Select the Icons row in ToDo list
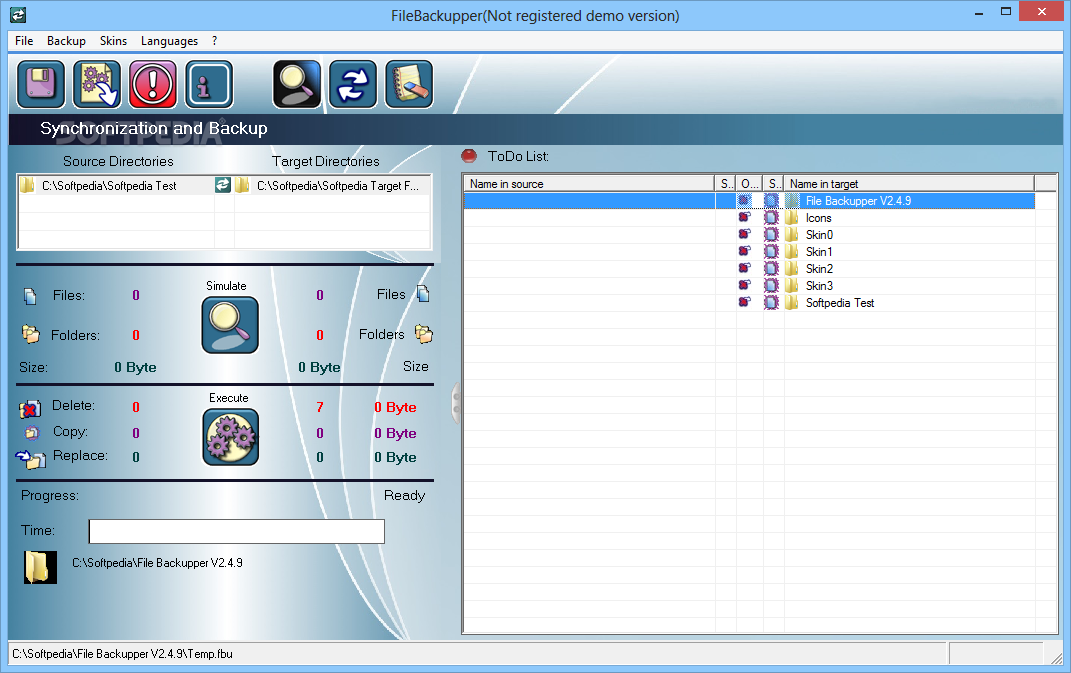The height and width of the screenshot is (673, 1071). pyautogui.click(x=749, y=218)
